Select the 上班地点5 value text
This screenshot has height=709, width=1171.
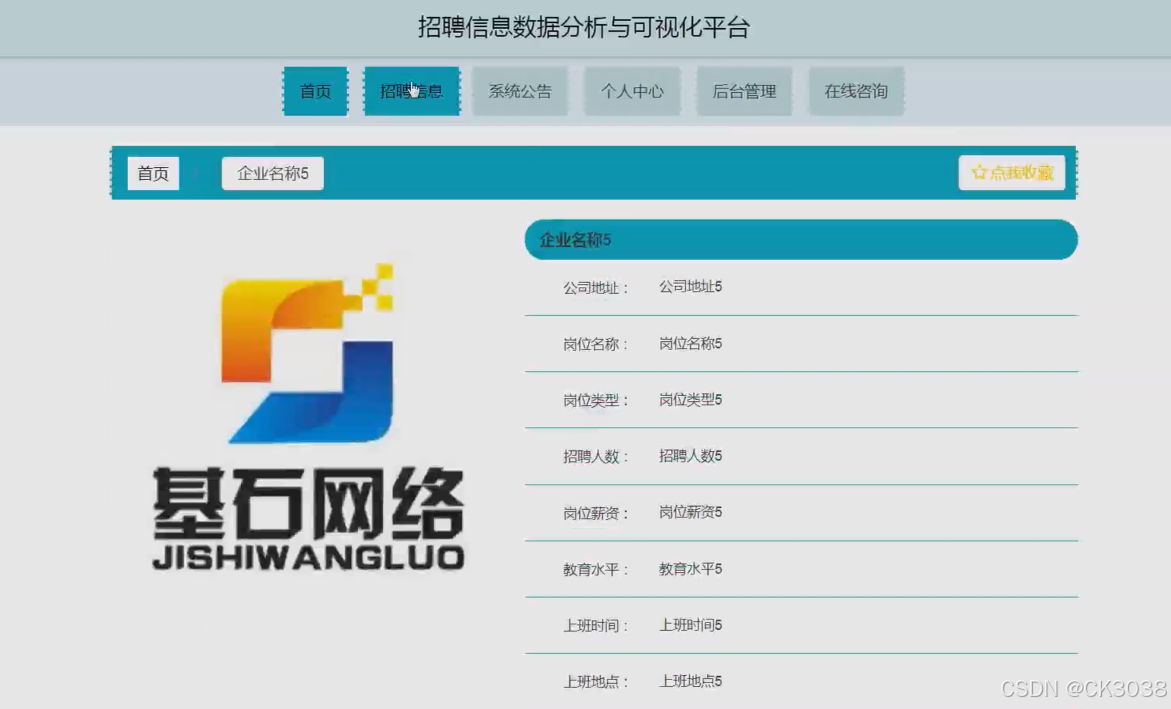point(690,681)
